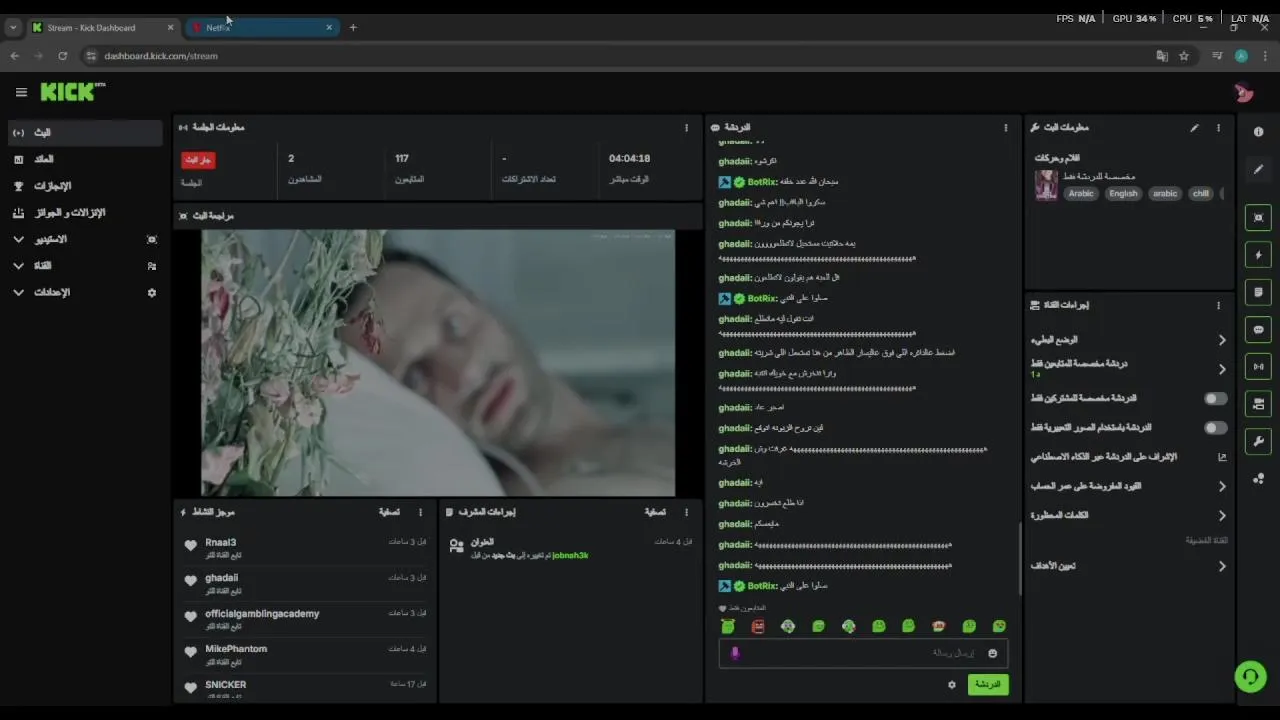1280x720 pixels.
Task: Toggle subscribers-only chat switch
Action: (1215, 399)
